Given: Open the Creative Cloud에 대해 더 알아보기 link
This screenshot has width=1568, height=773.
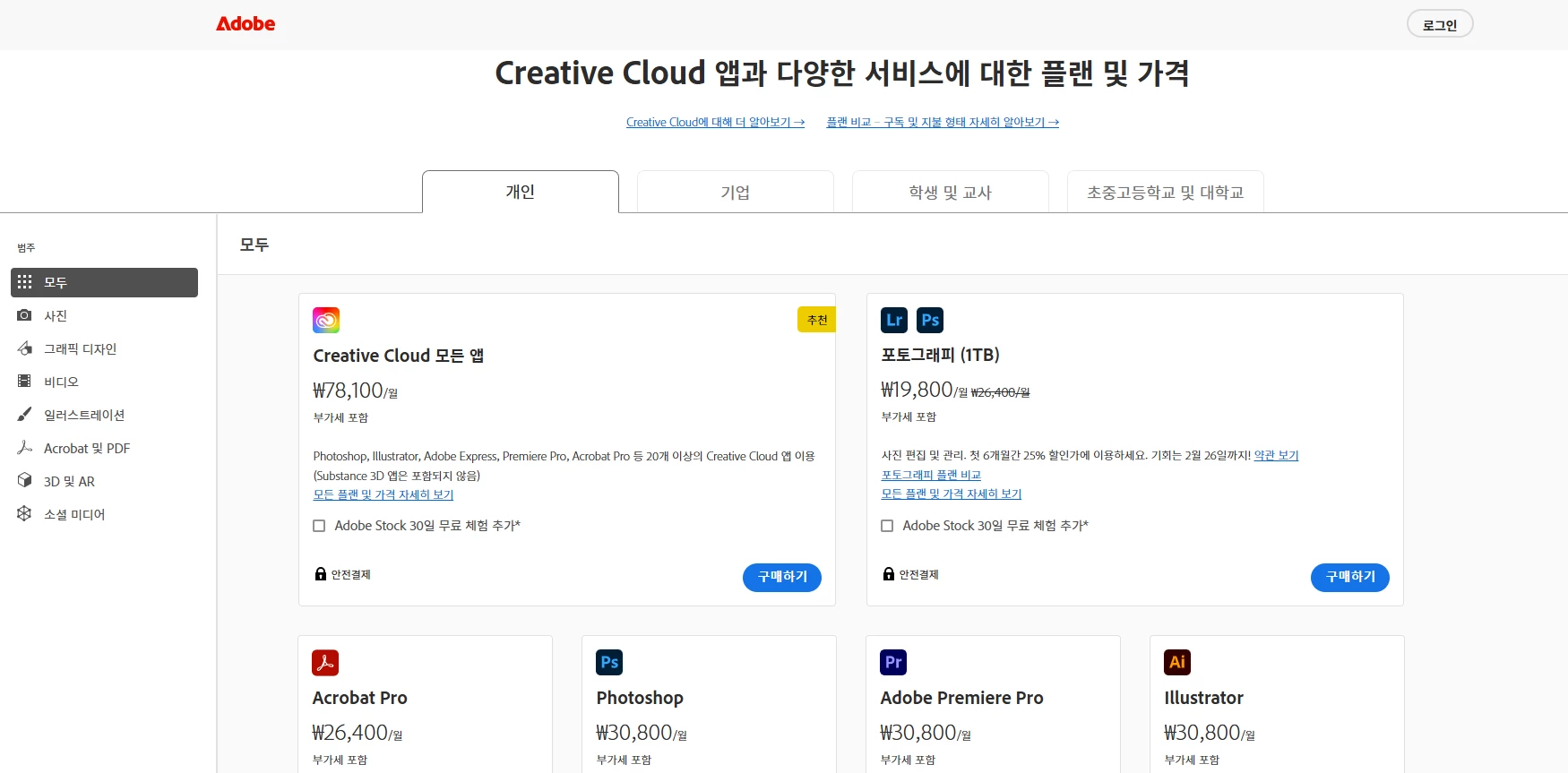Looking at the screenshot, I should pos(715,122).
